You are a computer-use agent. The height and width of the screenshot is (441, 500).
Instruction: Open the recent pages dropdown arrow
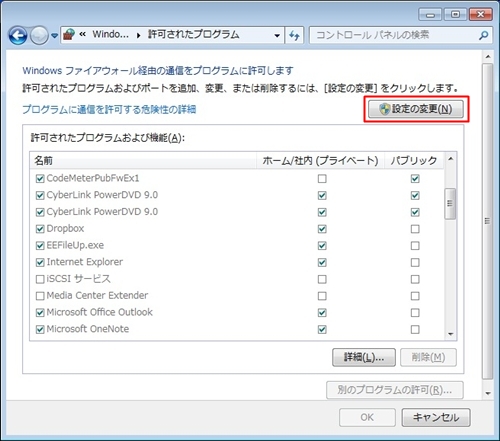(55, 35)
